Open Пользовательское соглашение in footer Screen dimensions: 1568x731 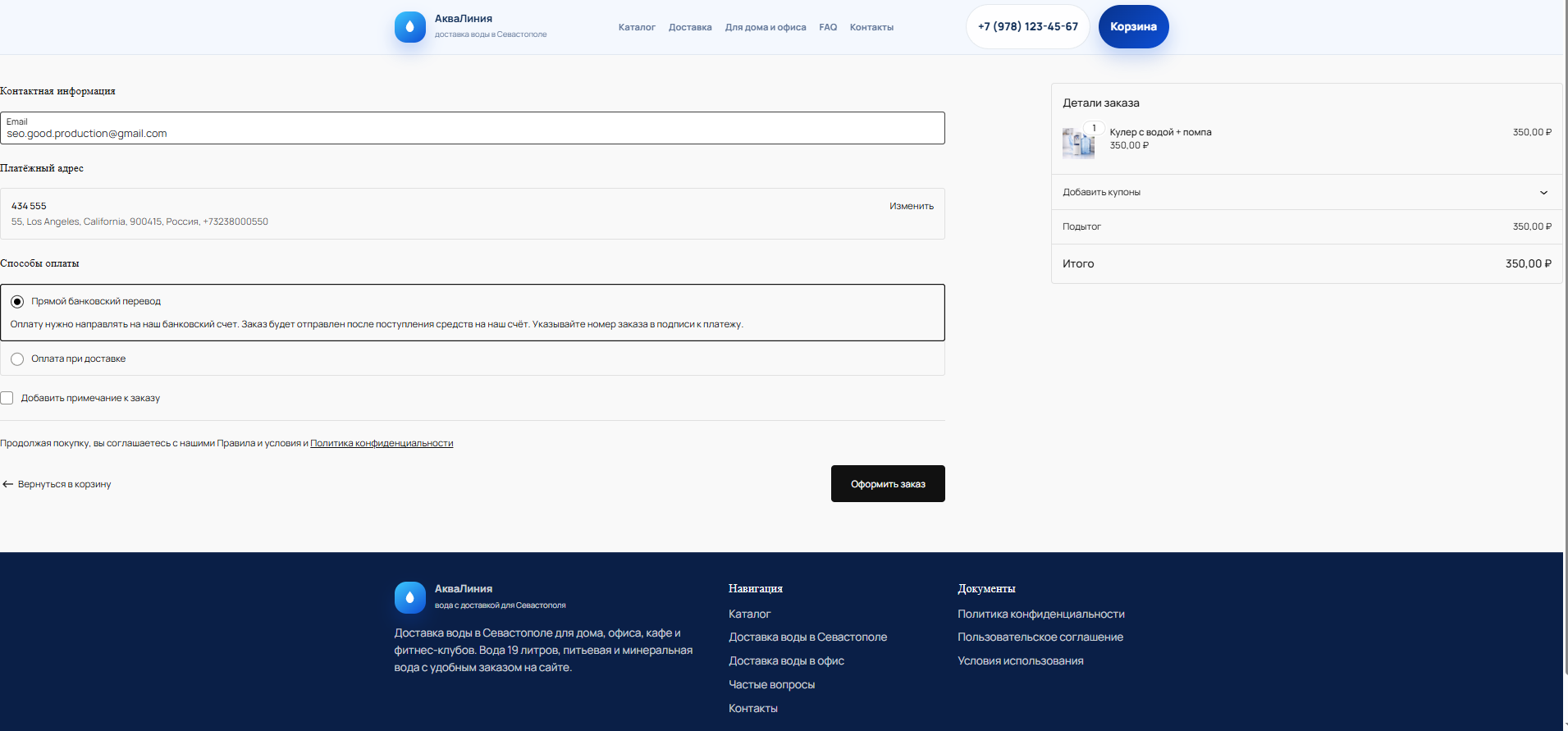coord(1040,637)
